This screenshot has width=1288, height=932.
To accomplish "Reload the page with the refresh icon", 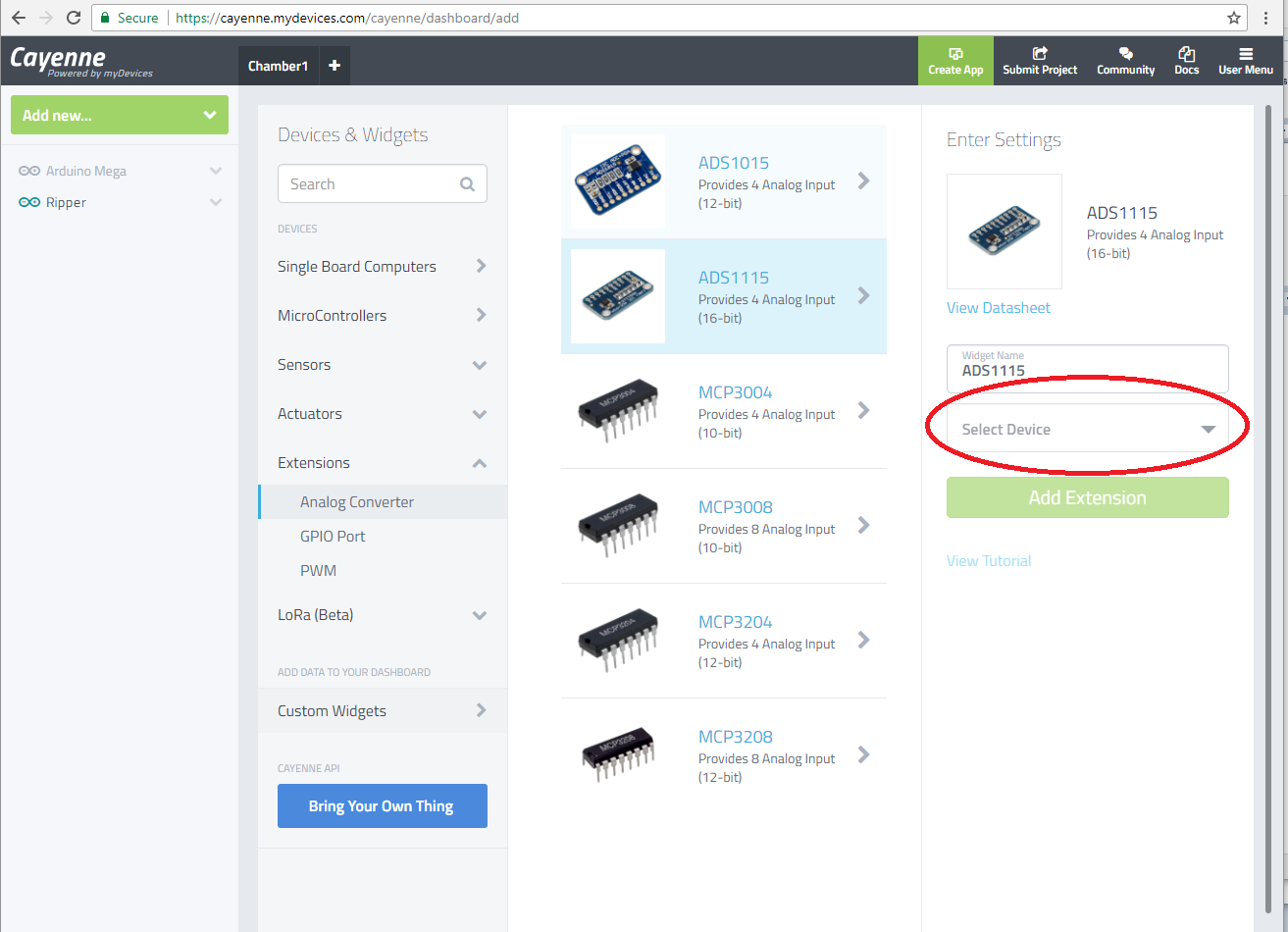I will click(74, 18).
